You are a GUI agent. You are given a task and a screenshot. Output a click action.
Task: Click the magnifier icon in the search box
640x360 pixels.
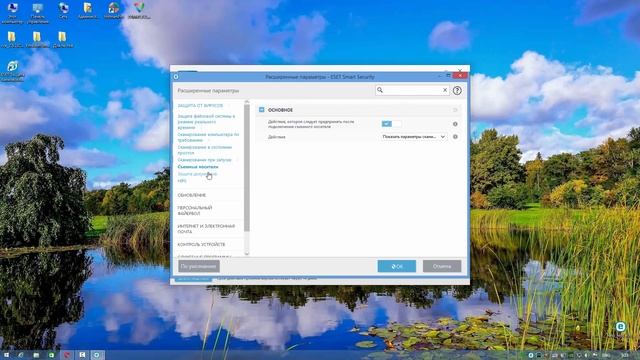coord(380,90)
